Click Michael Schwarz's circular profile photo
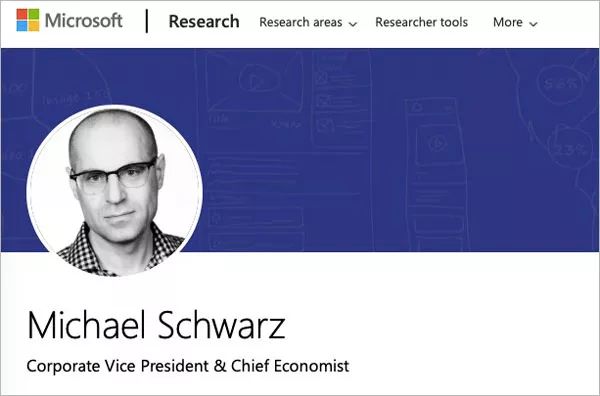Viewport: 600px width, 396px height. coord(114,191)
